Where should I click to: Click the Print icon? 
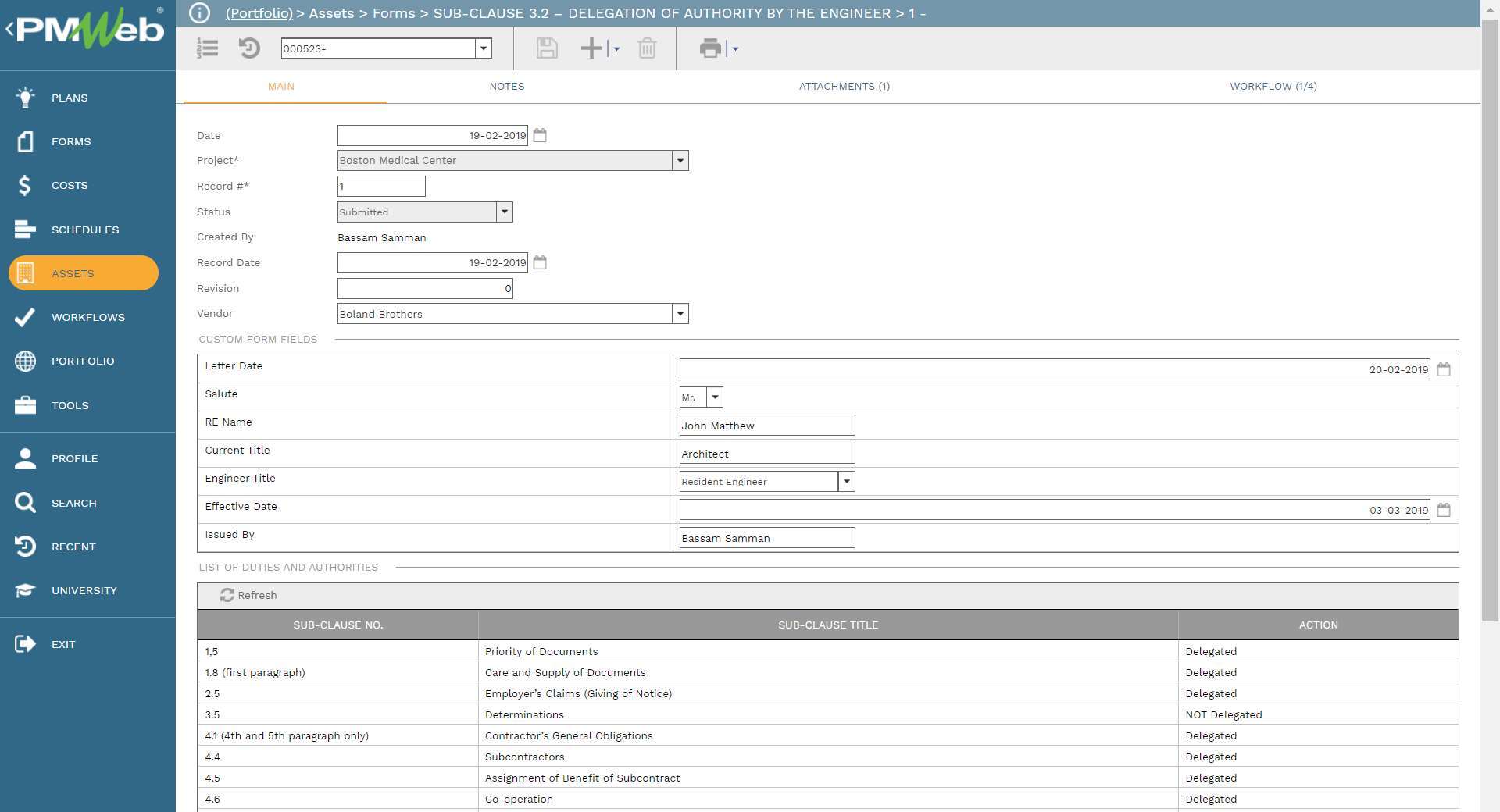click(x=710, y=48)
